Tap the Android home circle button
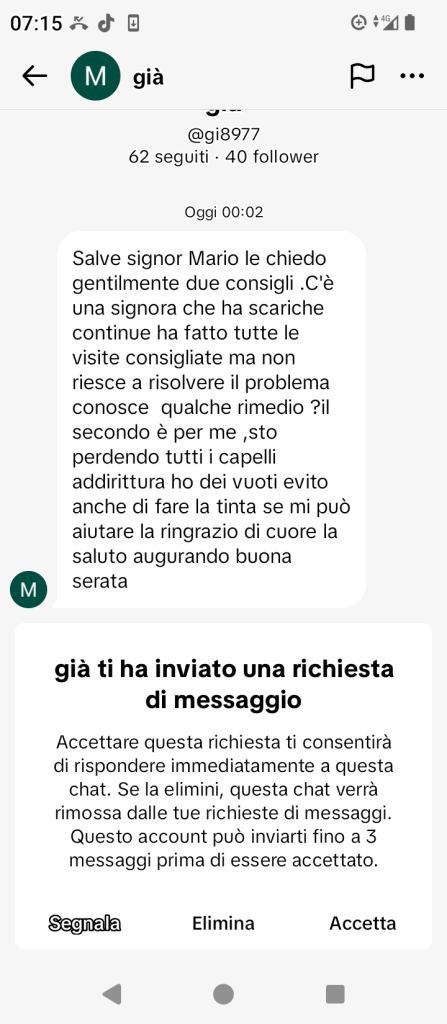The height and width of the screenshot is (1024, 447). [x=224, y=994]
